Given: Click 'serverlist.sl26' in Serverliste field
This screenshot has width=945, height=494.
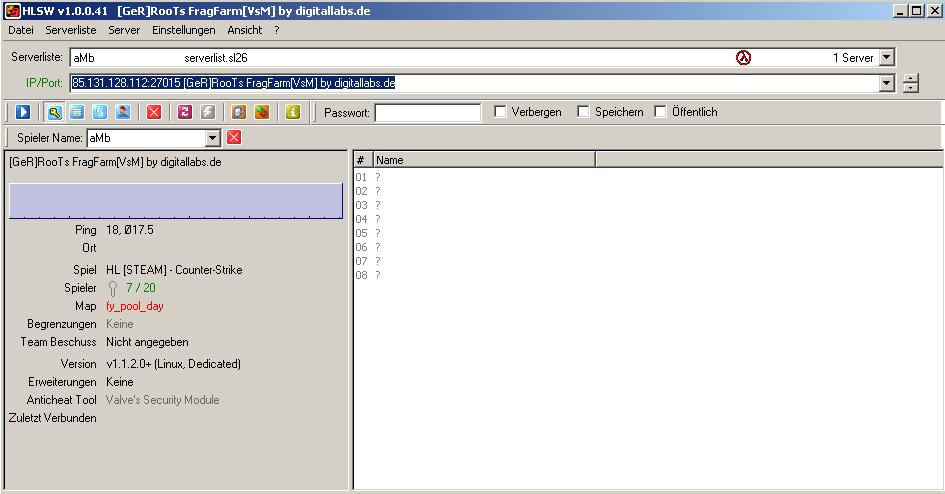Looking at the screenshot, I should point(216,58).
